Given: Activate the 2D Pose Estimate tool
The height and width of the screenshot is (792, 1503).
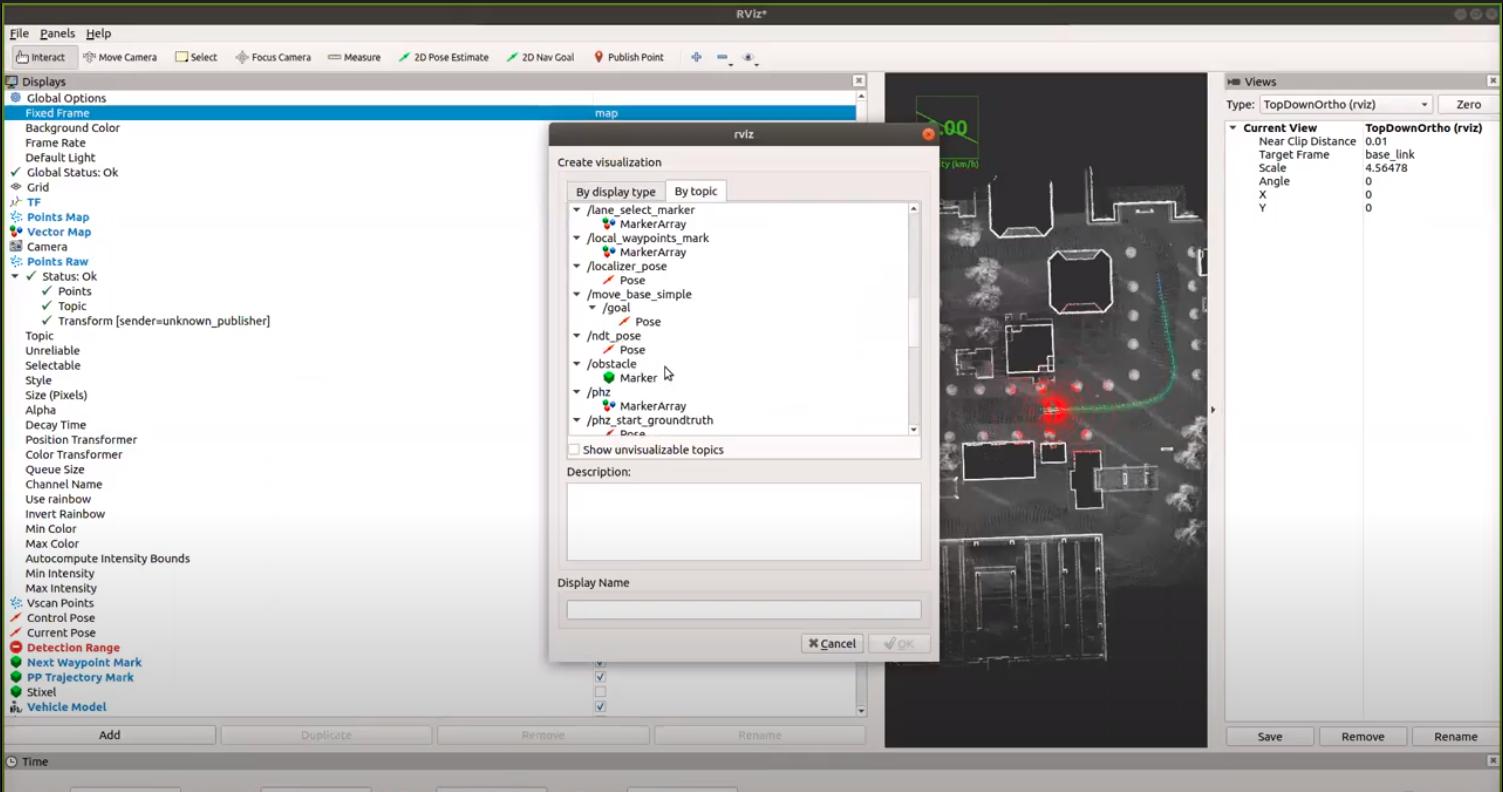Looking at the screenshot, I should (x=443, y=57).
